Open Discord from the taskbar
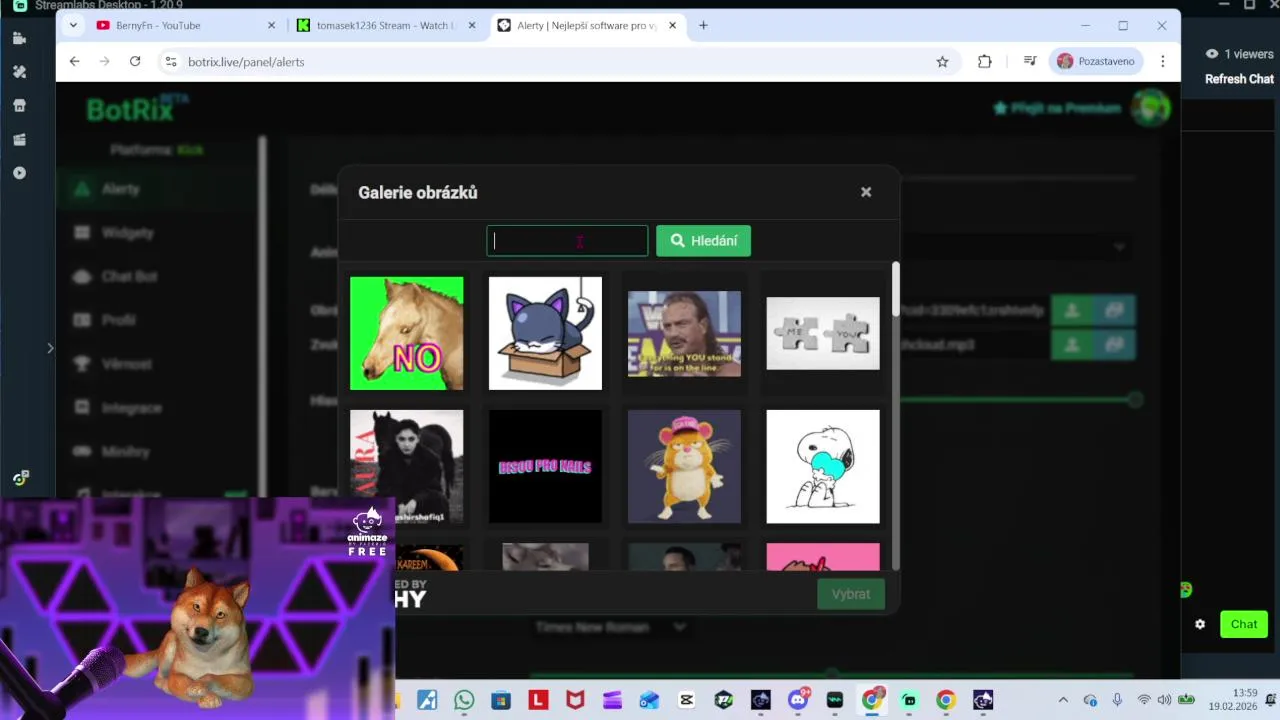This screenshot has width=1280, height=720. tap(798, 700)
